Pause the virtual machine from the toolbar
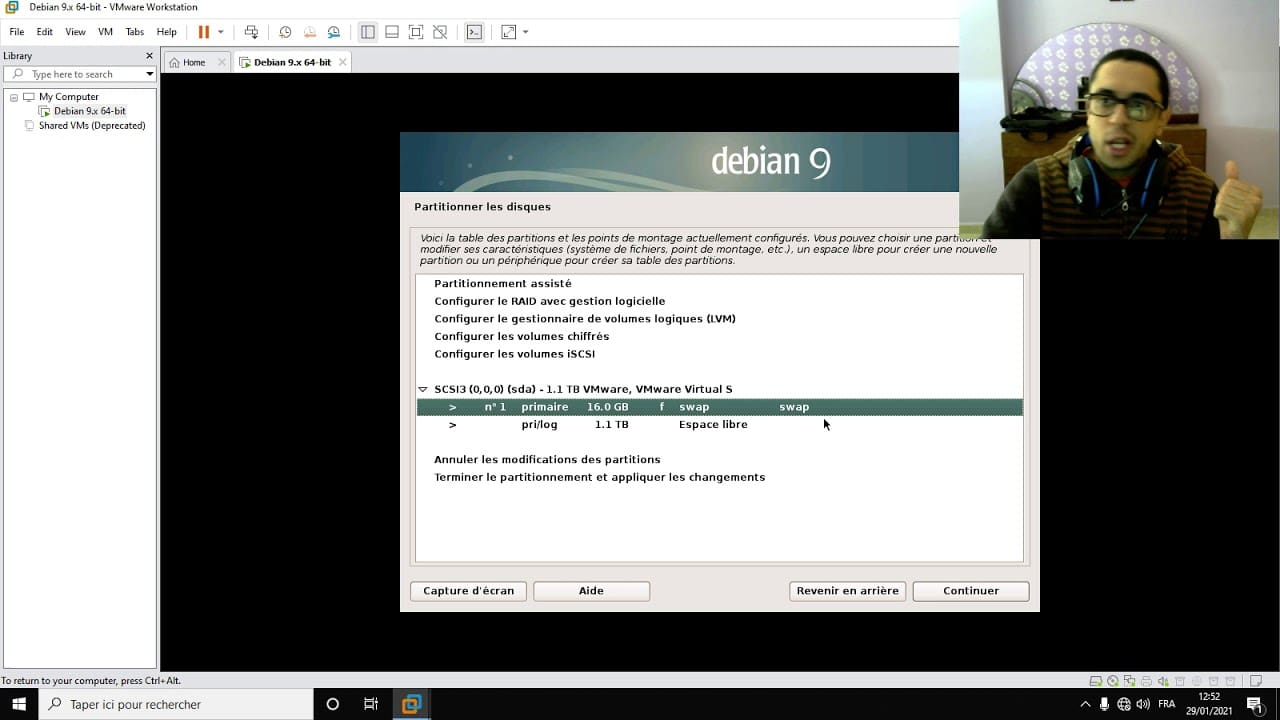The image size is (1280, 720). pos(203,32)
